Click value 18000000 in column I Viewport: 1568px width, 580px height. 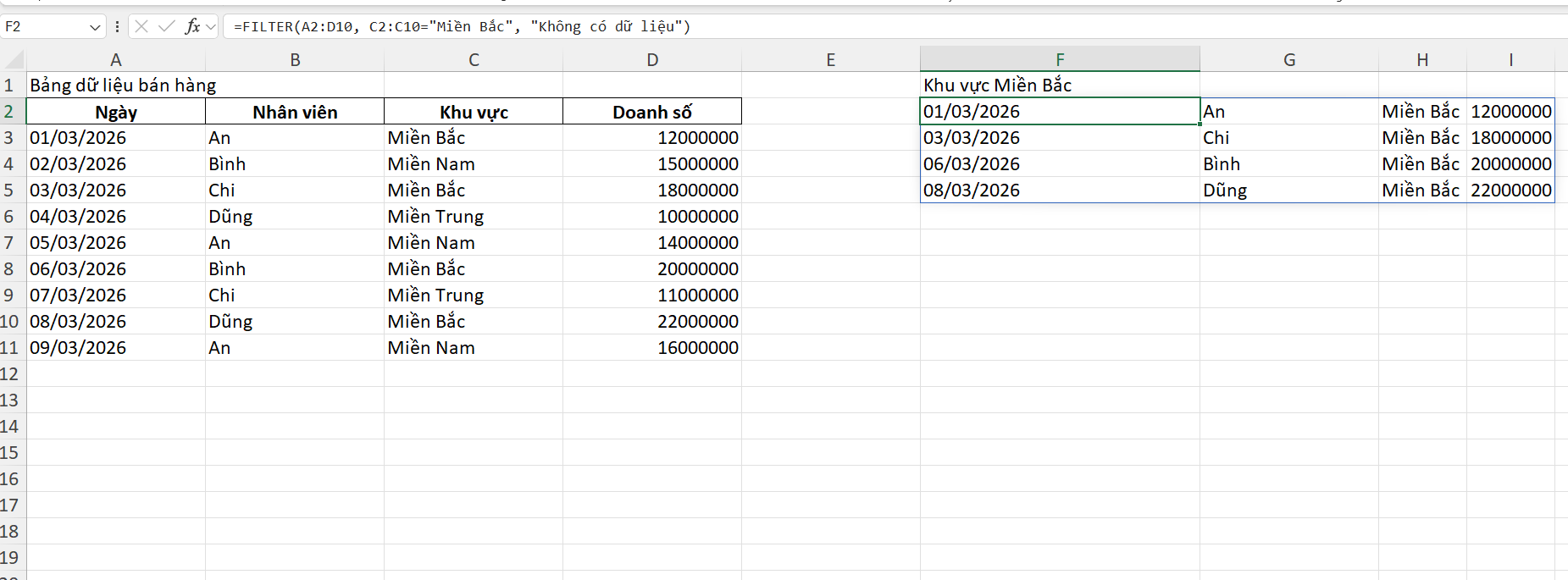pyautogui.click(x=1510, y=138)
